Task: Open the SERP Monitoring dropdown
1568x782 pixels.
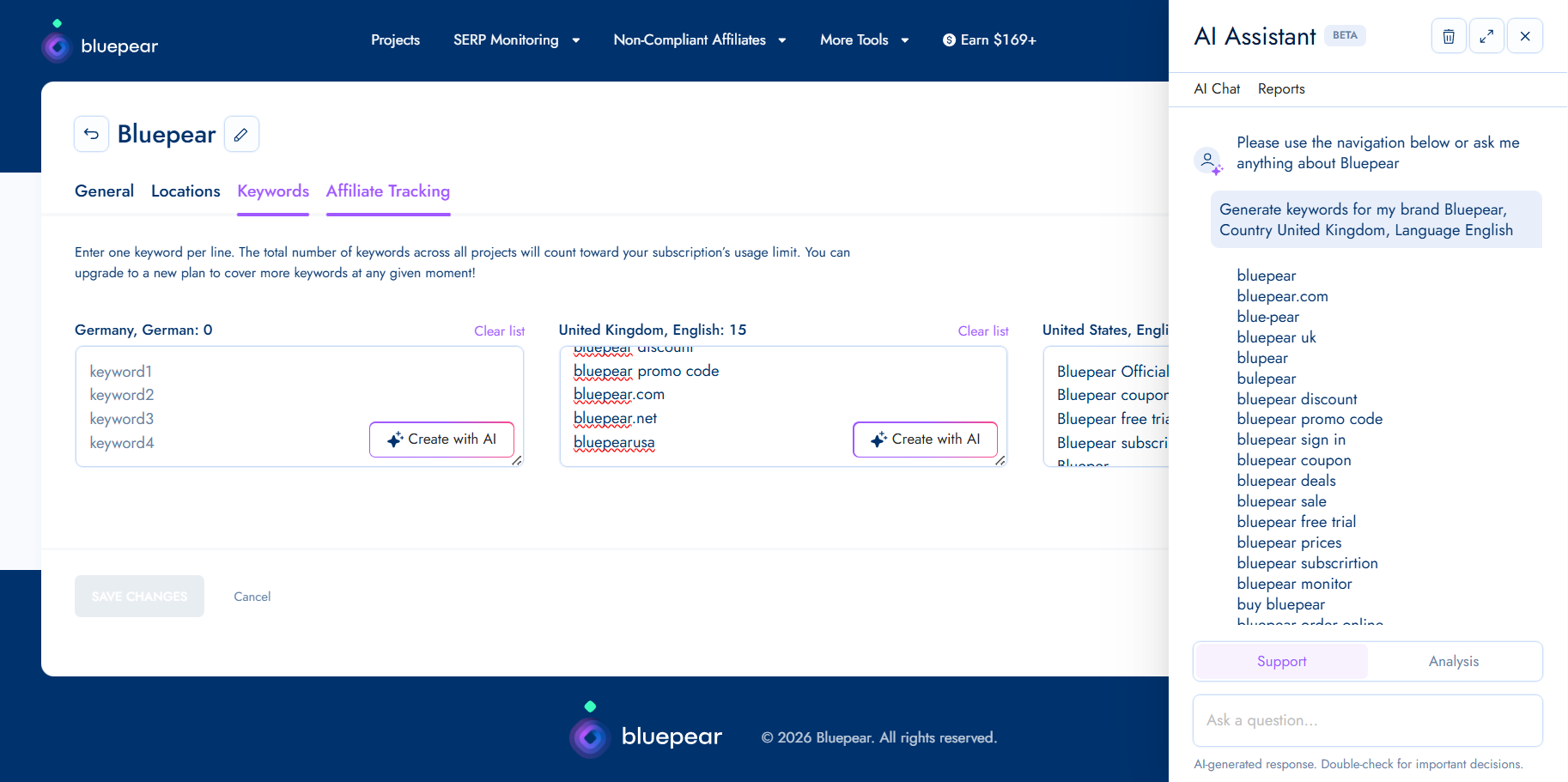Action: (x=517, y=40)
